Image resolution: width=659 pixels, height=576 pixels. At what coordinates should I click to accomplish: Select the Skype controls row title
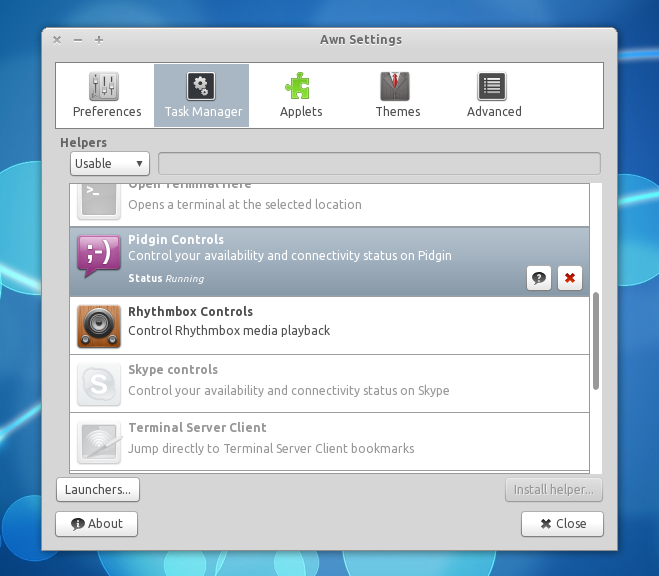pos(173,370)
